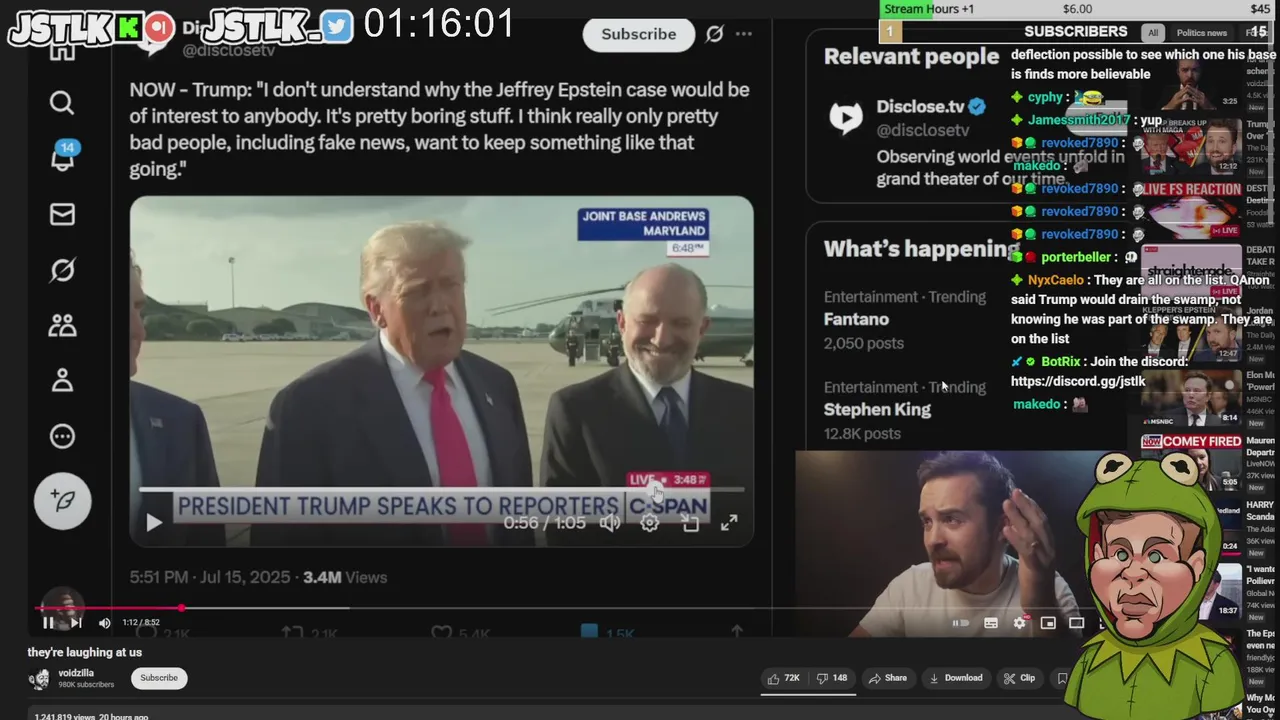Open recommended video thumbnail with 12:12 duration
This screenshot has height=720, width=1280.
pyautogui.click(x=1191, y=146)
